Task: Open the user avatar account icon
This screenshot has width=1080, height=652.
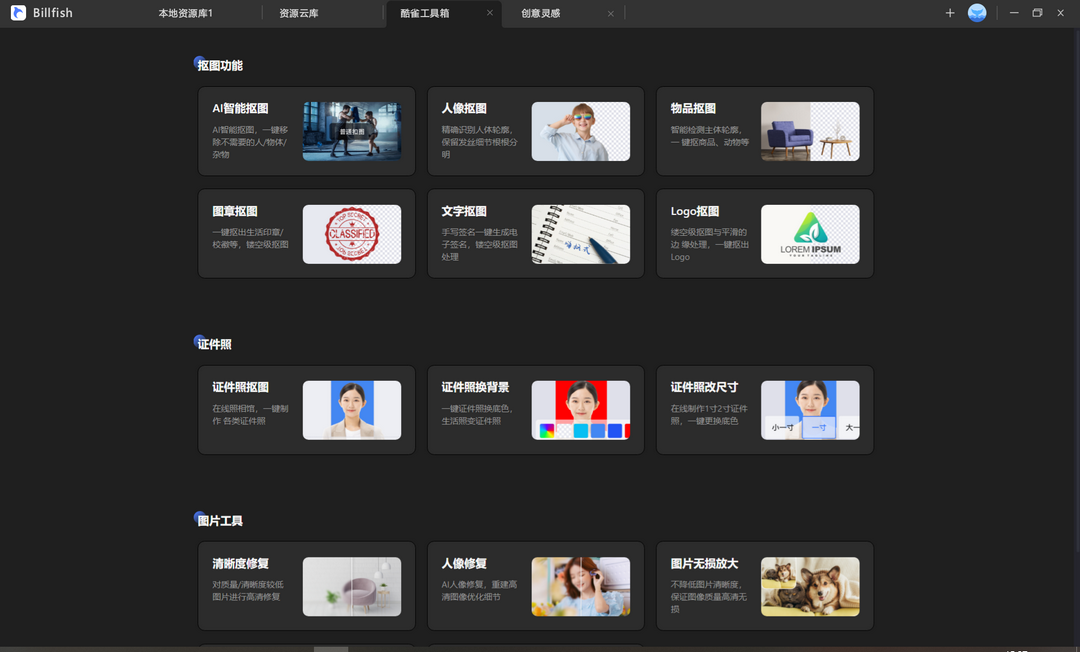Action: tap(977, 13)
